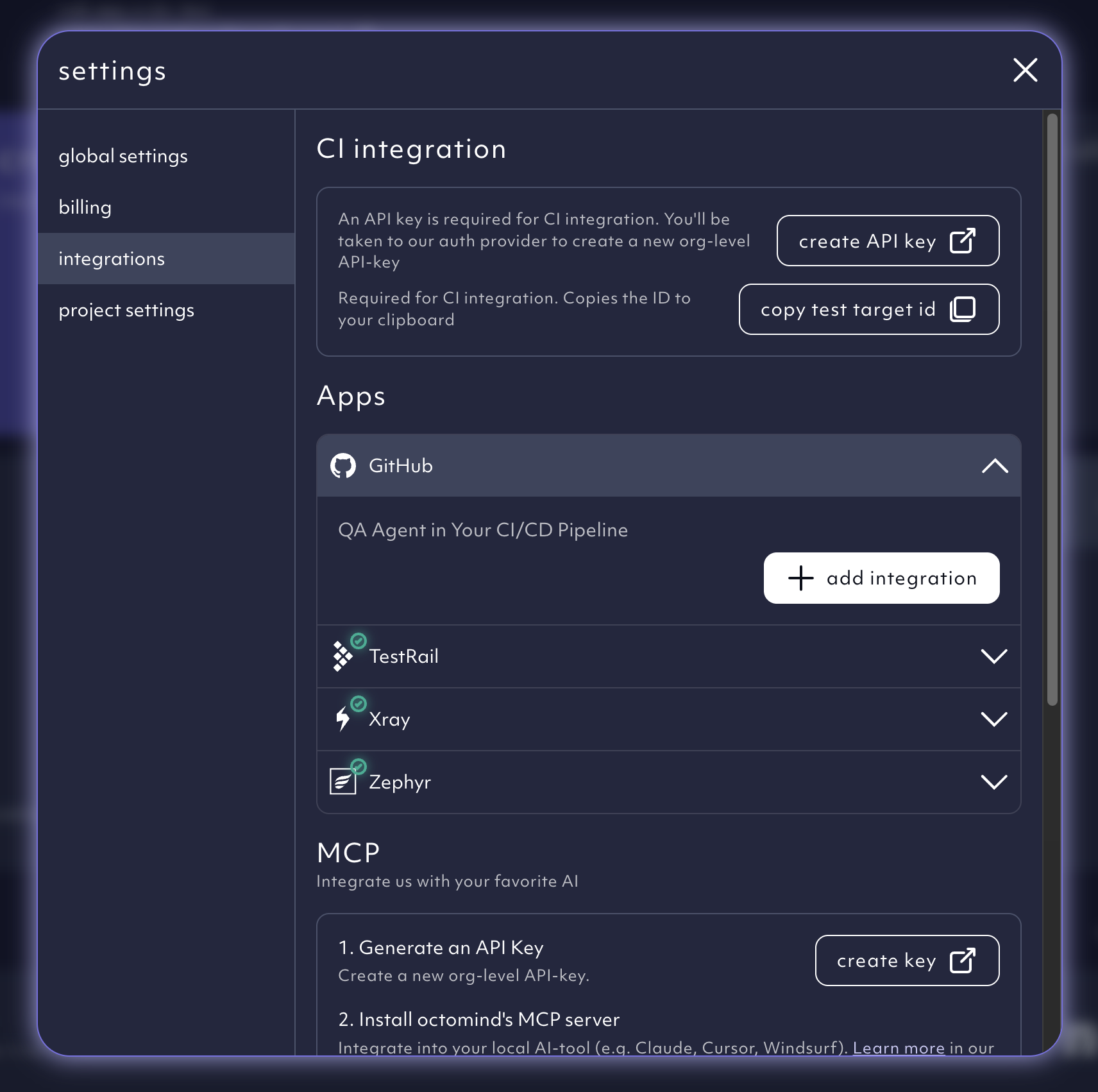Expand the TestRail integration section
This screenshot has height=1092, width=1098.
tap(995, 656)
